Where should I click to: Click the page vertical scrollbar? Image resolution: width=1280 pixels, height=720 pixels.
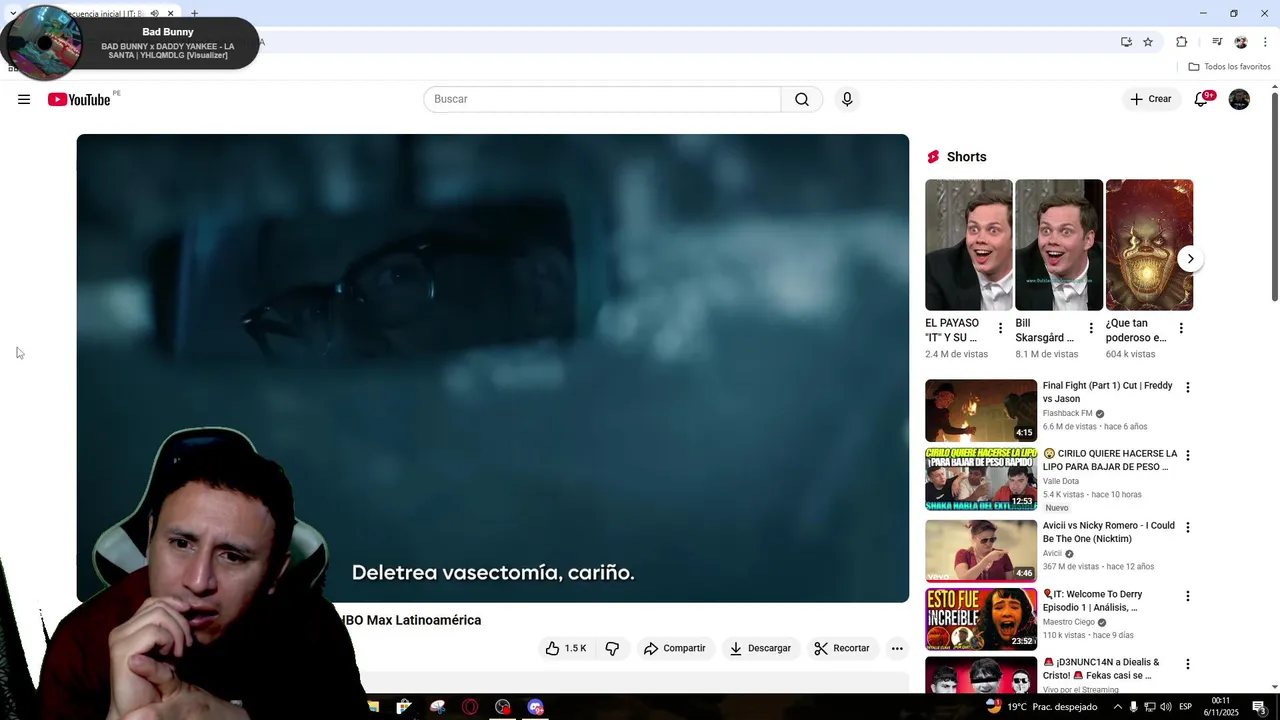coord(1274,195)
